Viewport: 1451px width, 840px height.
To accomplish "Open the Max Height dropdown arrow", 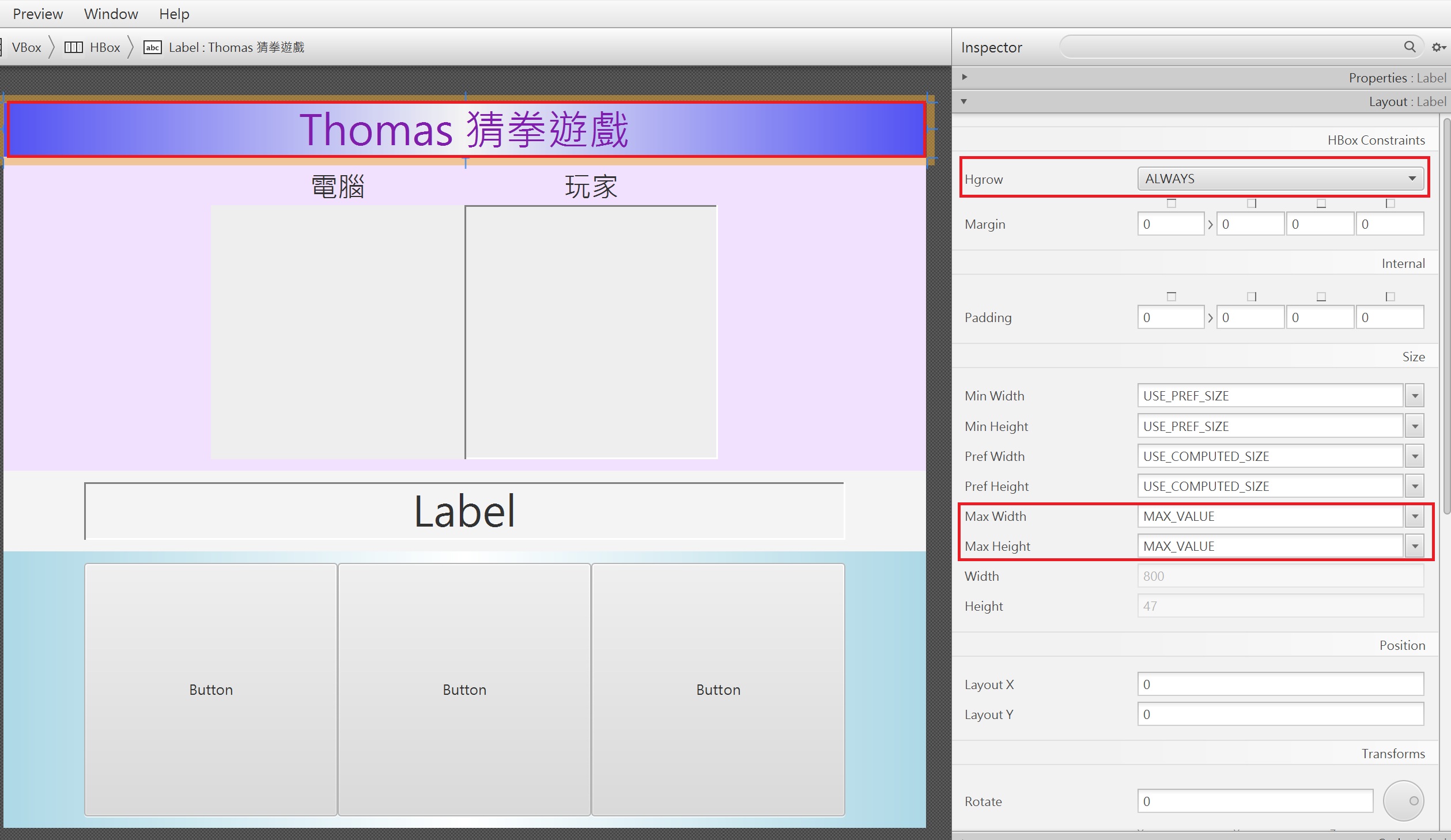I will tap(1415, 546).
